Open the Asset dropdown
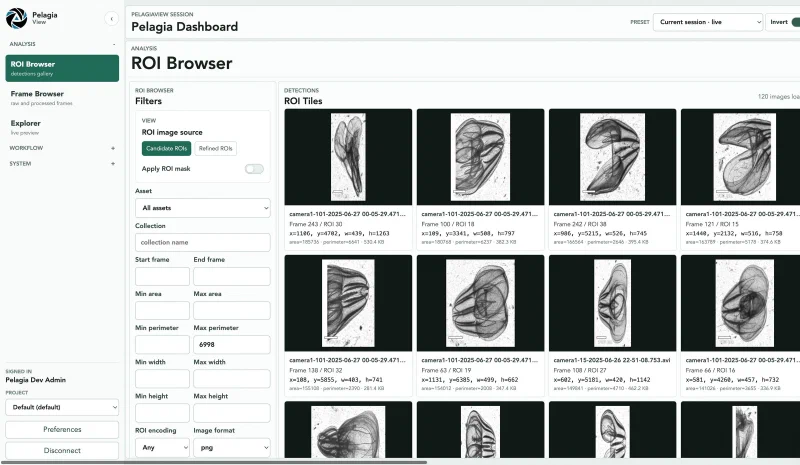The width and height of the screenshot is (800, 465). click(203, 208)
